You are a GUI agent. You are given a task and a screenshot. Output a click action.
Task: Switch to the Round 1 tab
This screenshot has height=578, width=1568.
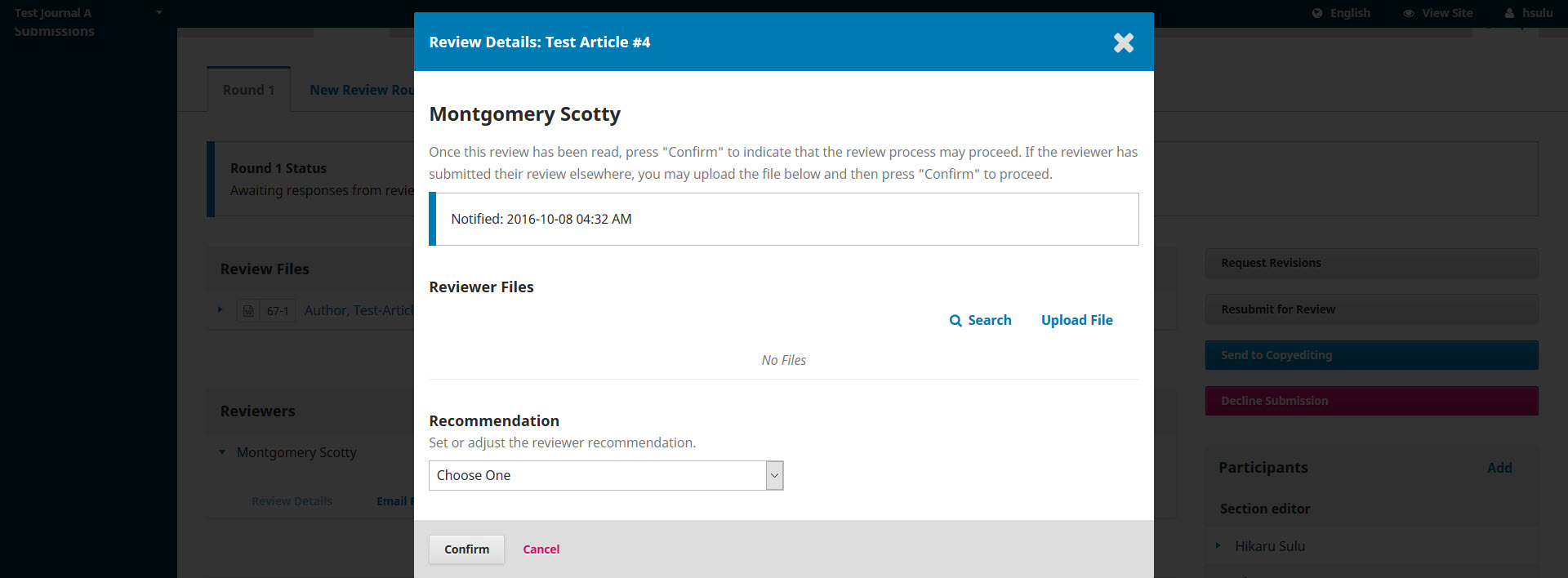coord(248,90)
